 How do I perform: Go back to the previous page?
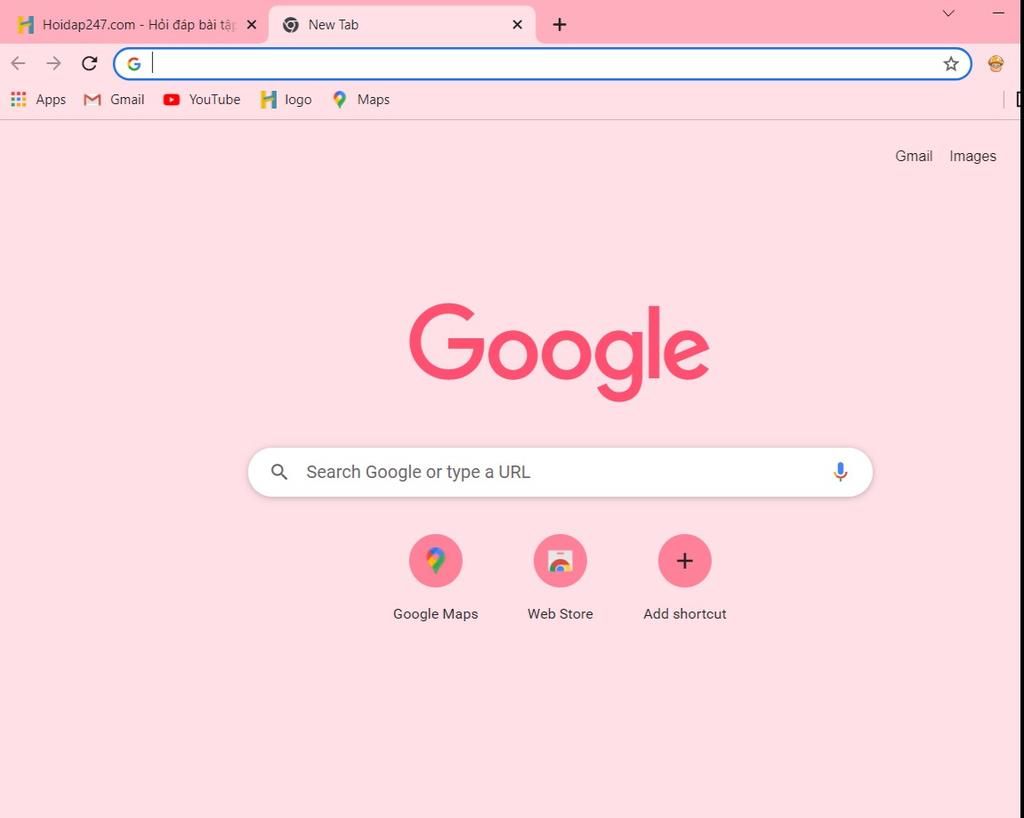pos(18,63)
